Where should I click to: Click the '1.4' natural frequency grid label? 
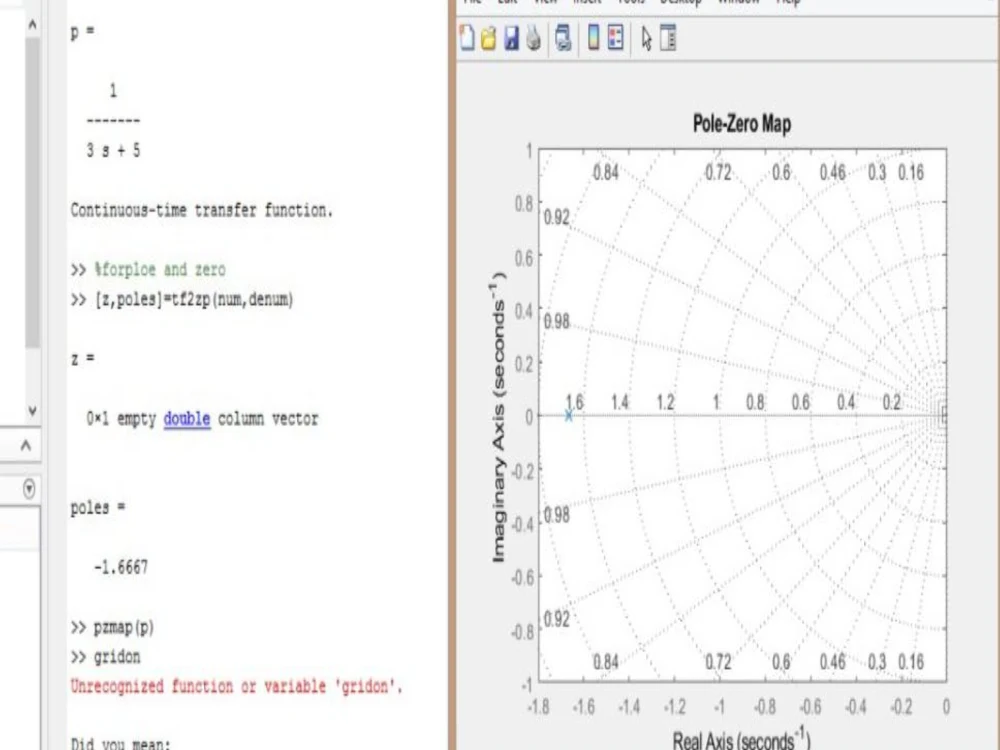tap(620, 402)
